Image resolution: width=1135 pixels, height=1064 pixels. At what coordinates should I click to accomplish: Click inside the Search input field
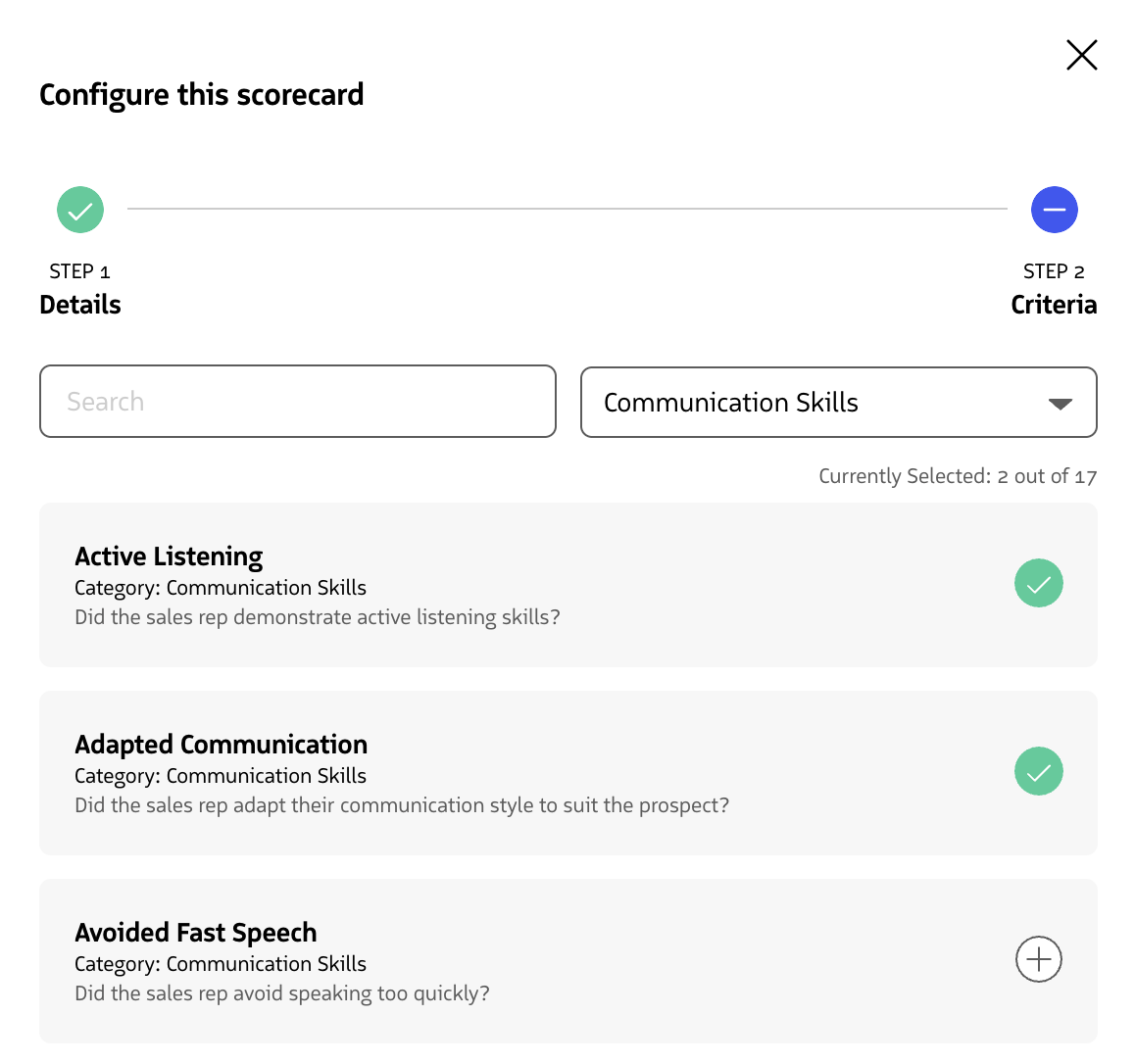tap(294, 401)
